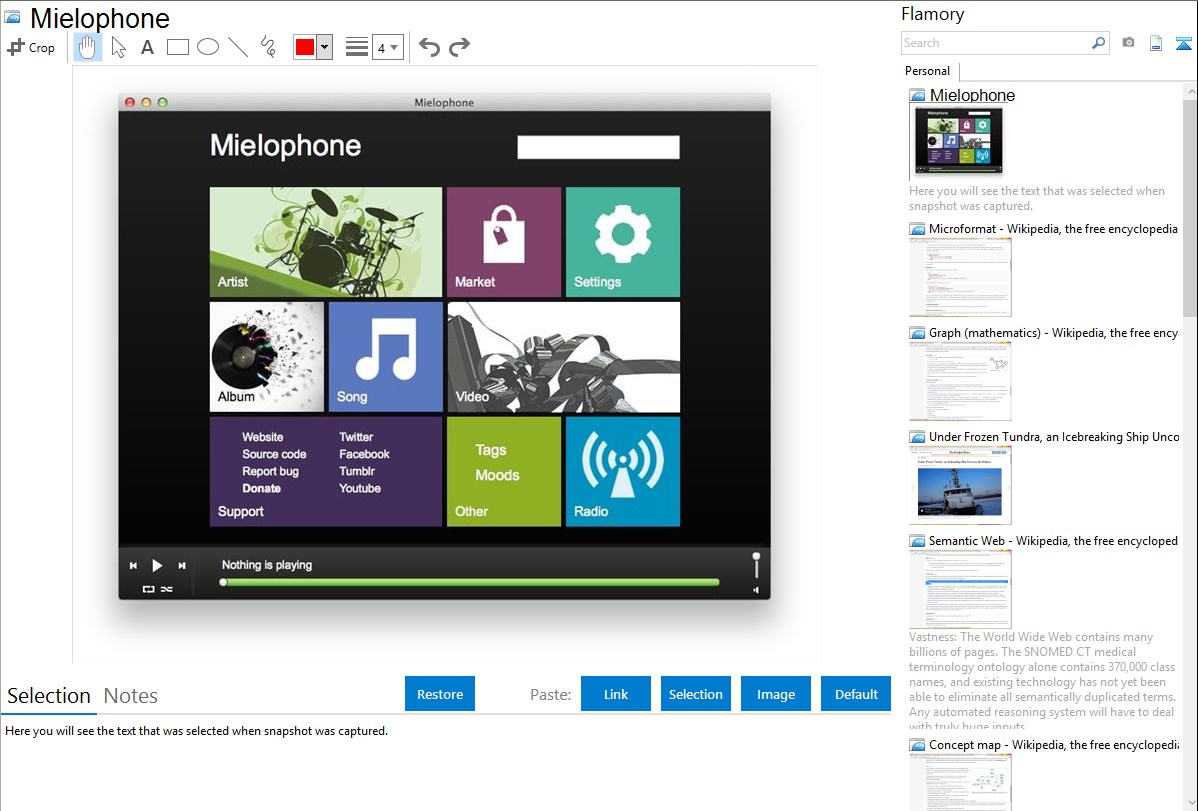Switch to the Notes tab
1198x811 pixels.
pyautogui.click(x=131, y=696)
